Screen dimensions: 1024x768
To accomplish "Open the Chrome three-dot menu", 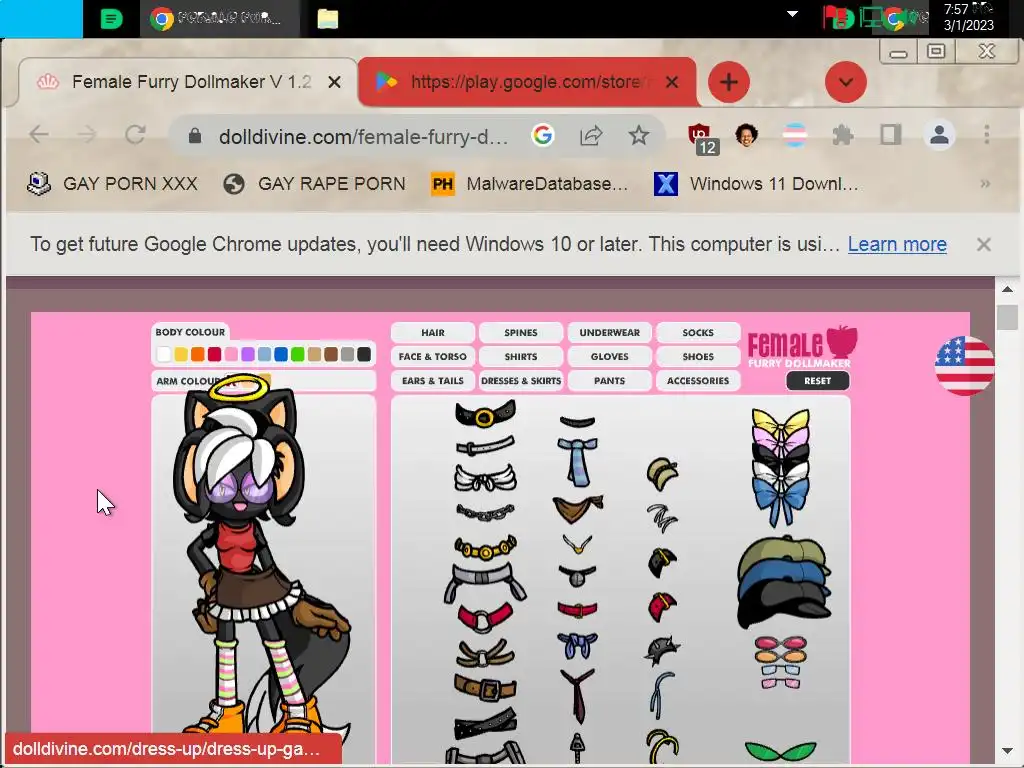I will pos(987,135).
